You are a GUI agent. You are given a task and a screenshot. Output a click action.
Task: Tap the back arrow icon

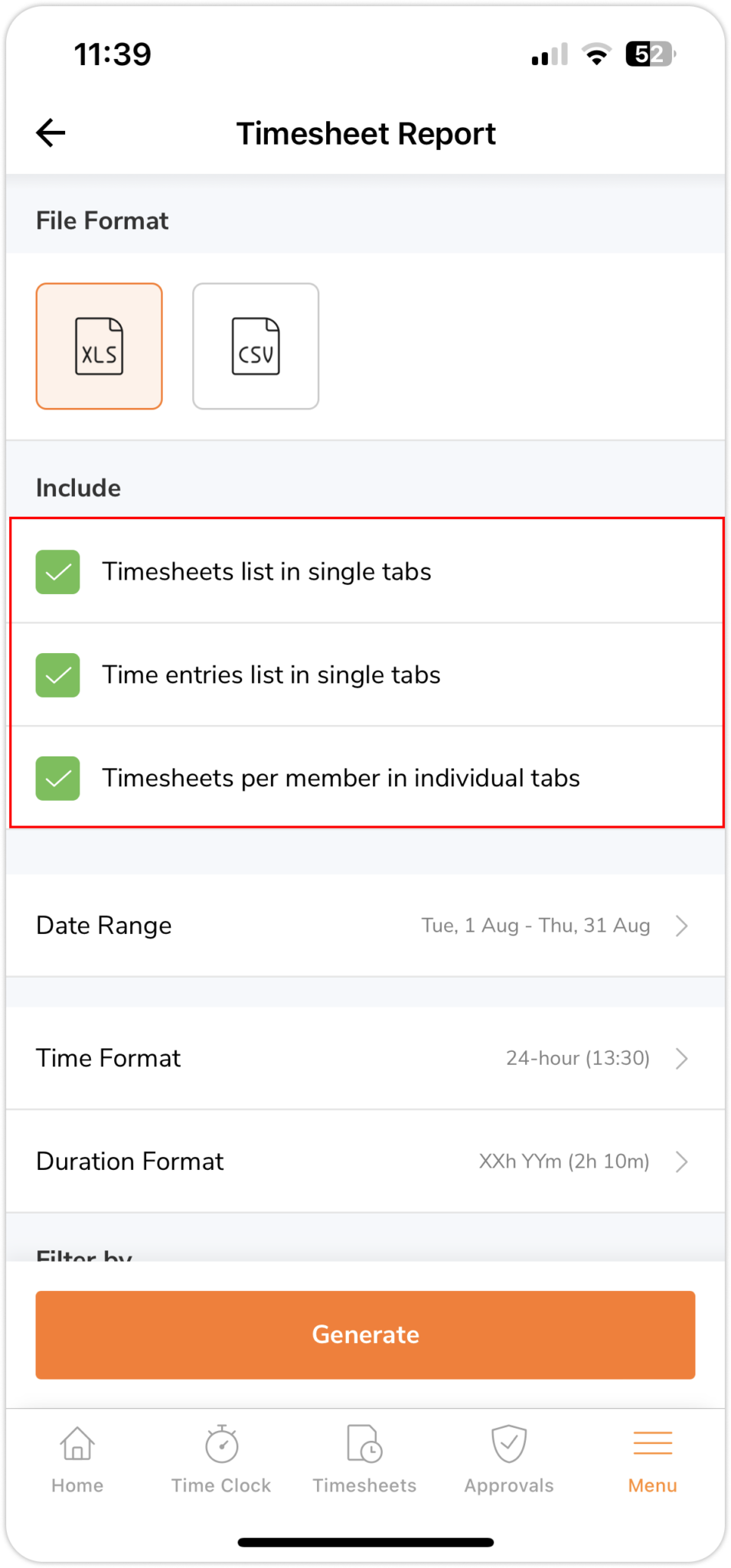click(51, 133)
